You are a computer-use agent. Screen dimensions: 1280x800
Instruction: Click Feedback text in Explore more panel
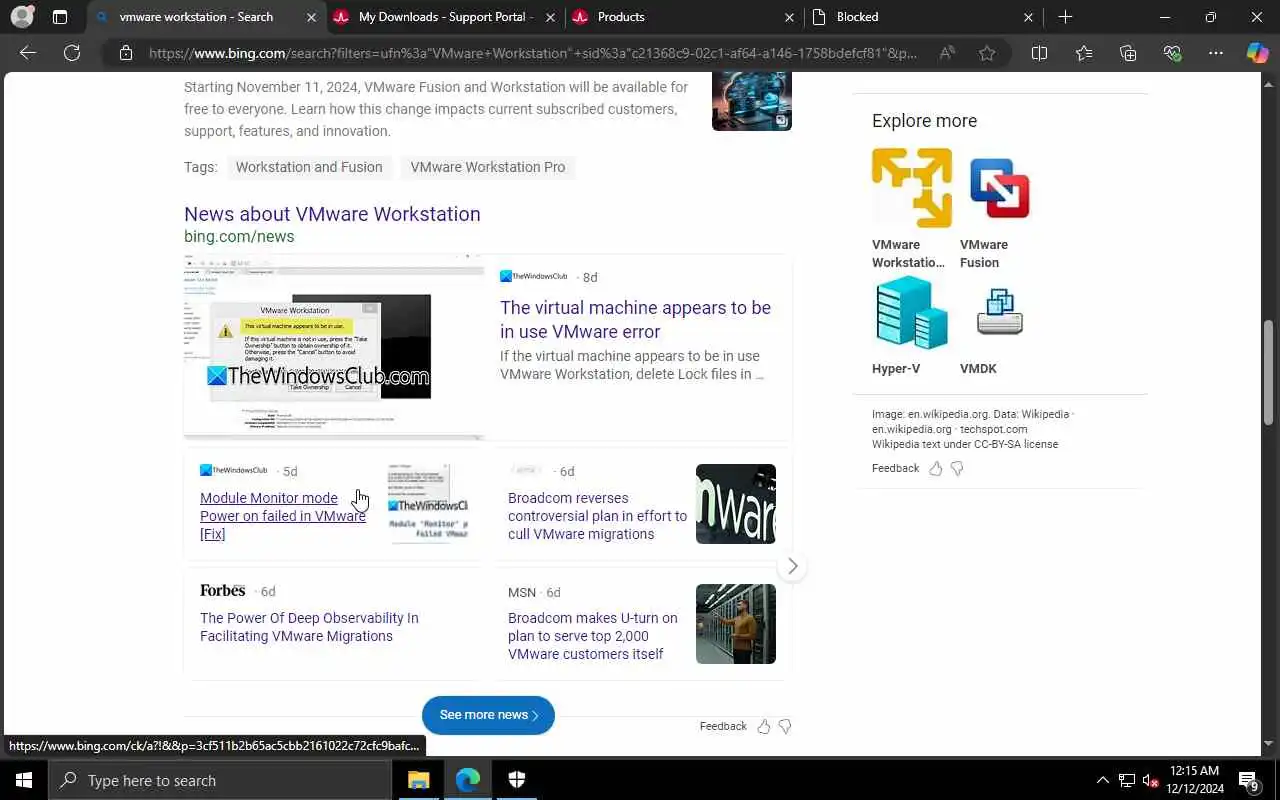tap(895, 468)
